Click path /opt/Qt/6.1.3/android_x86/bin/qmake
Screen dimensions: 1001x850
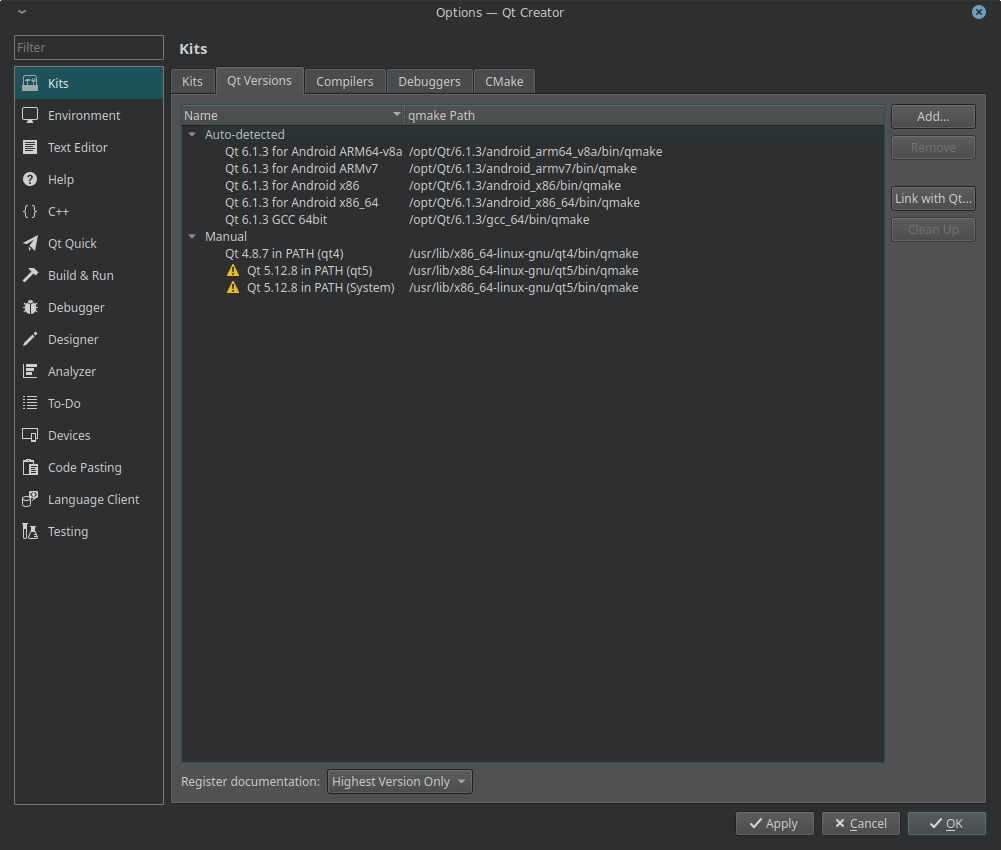click(x=515, y=186)
